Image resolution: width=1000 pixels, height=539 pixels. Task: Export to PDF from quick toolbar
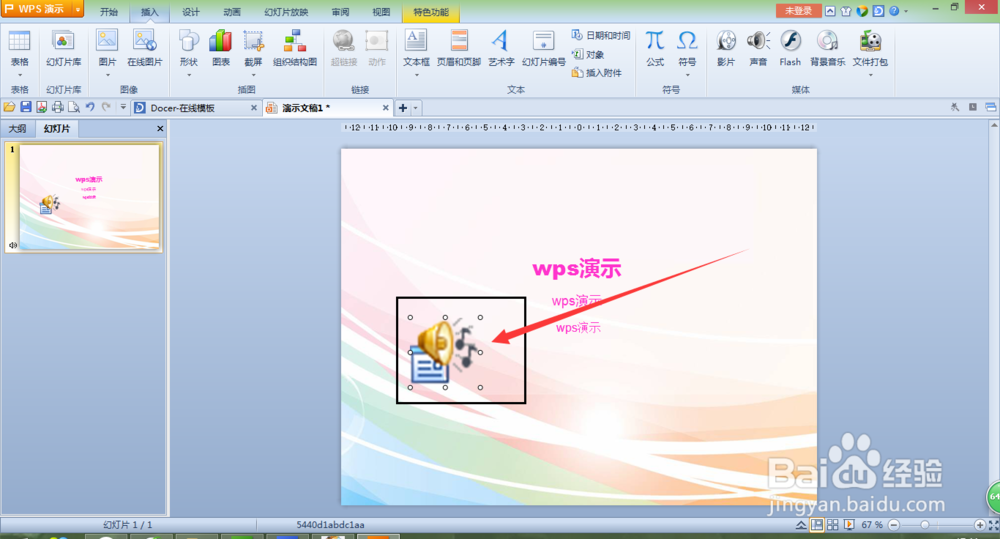[x=41, y=107]
